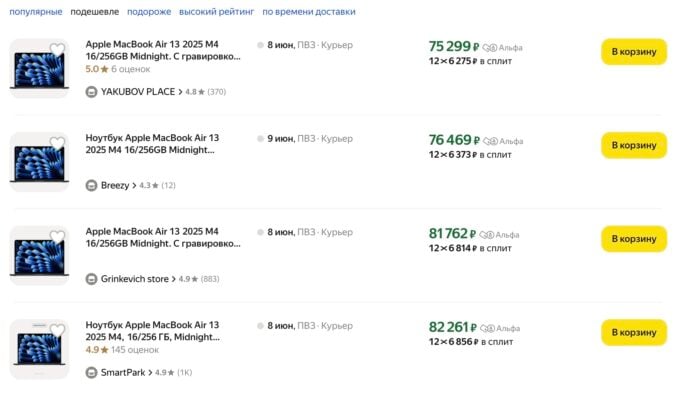Open the Breezy MacBook product thumbnail
680x393 pixels.
coord(39,162)
